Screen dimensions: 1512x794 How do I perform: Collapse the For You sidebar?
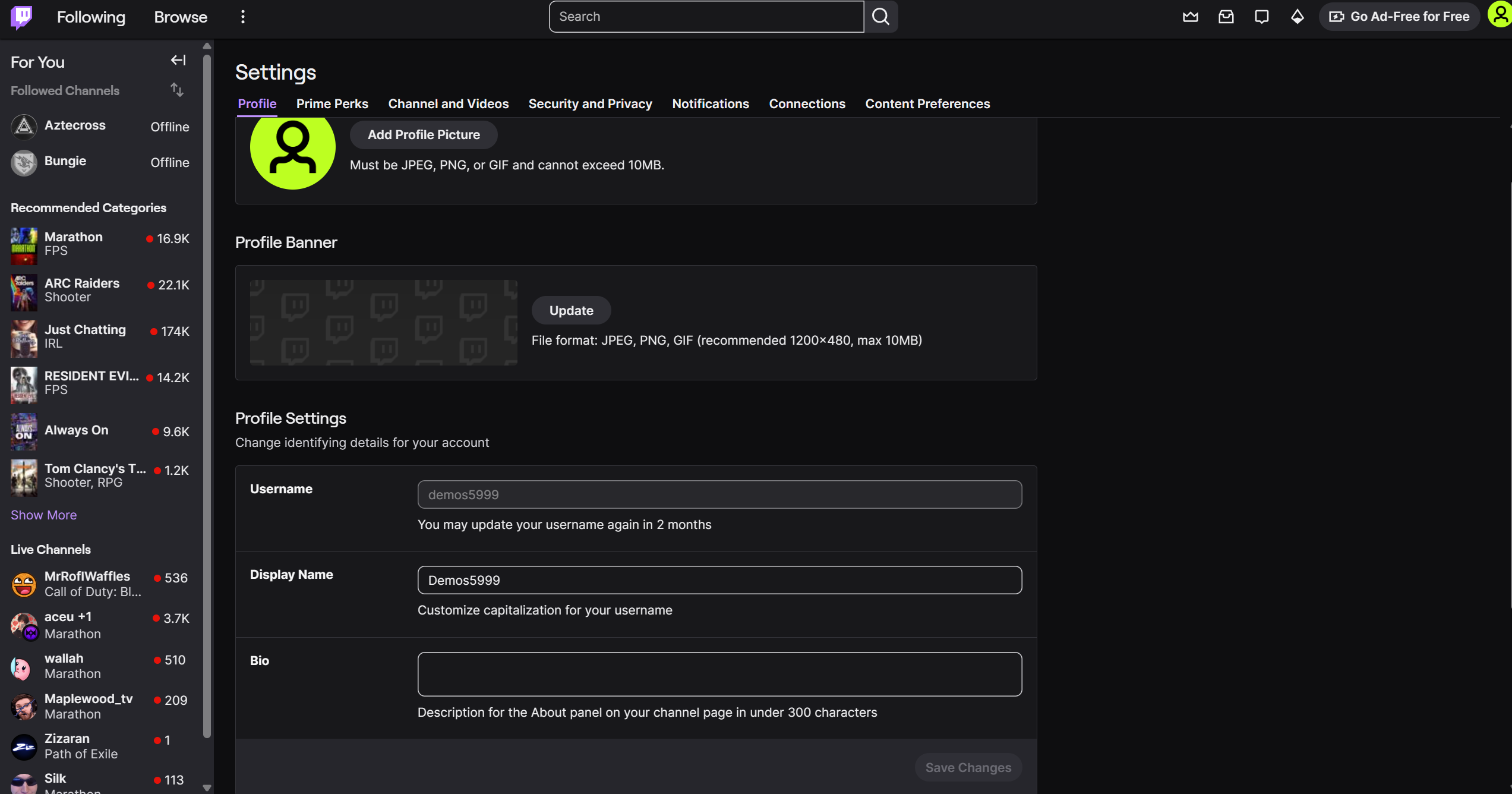coord(178,61)
